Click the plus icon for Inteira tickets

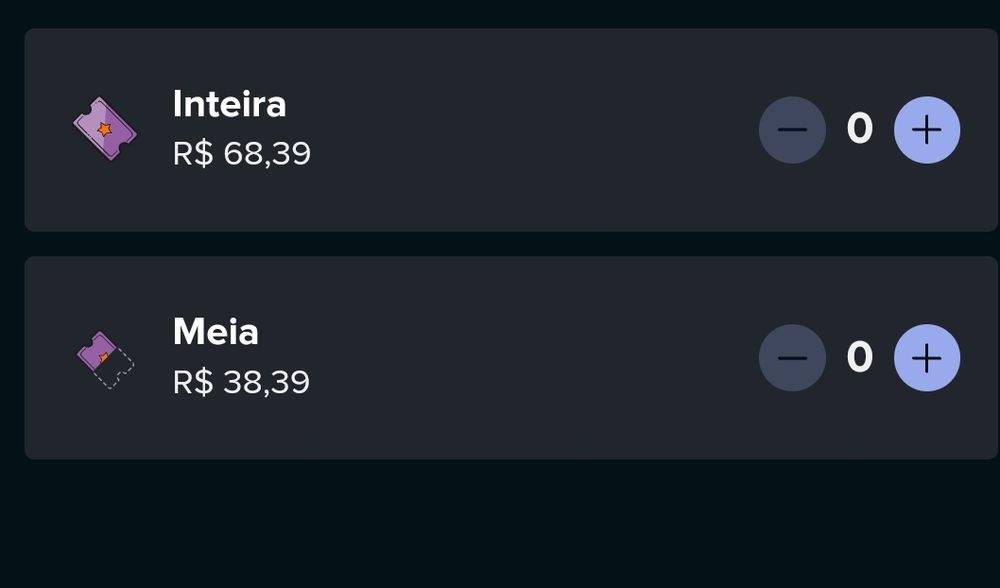(926, 130)
